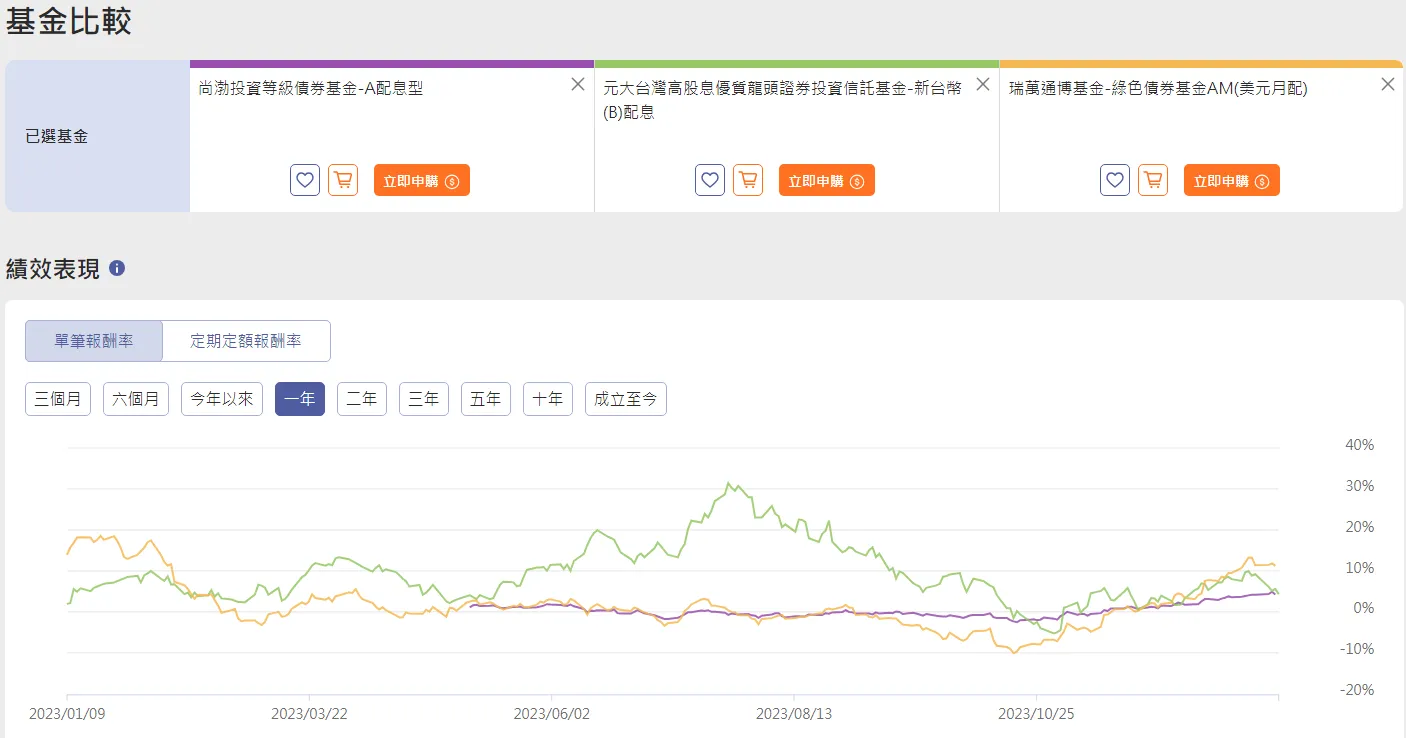
Task: Switch to 單筆報酬率 tab
Action: pos(94,341)
